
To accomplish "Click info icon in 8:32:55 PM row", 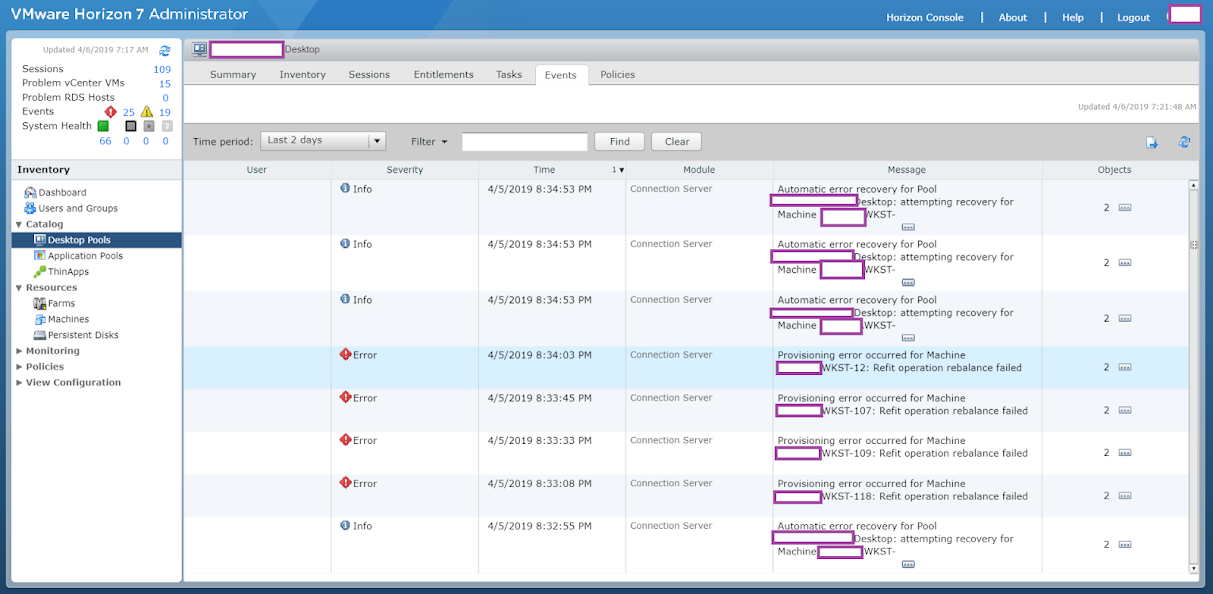I will tap(345, 525).
